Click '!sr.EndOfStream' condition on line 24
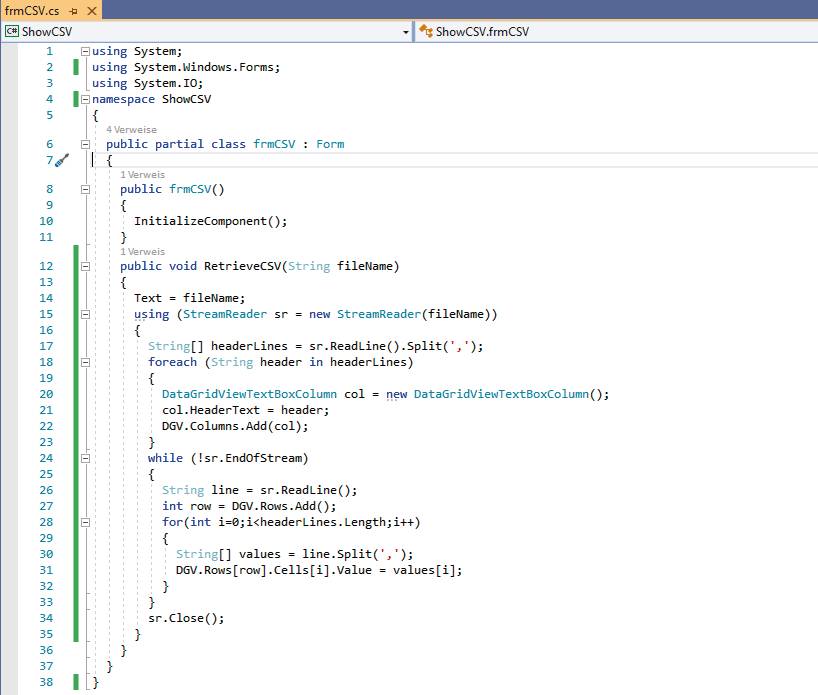 click(x=249, y=458)
